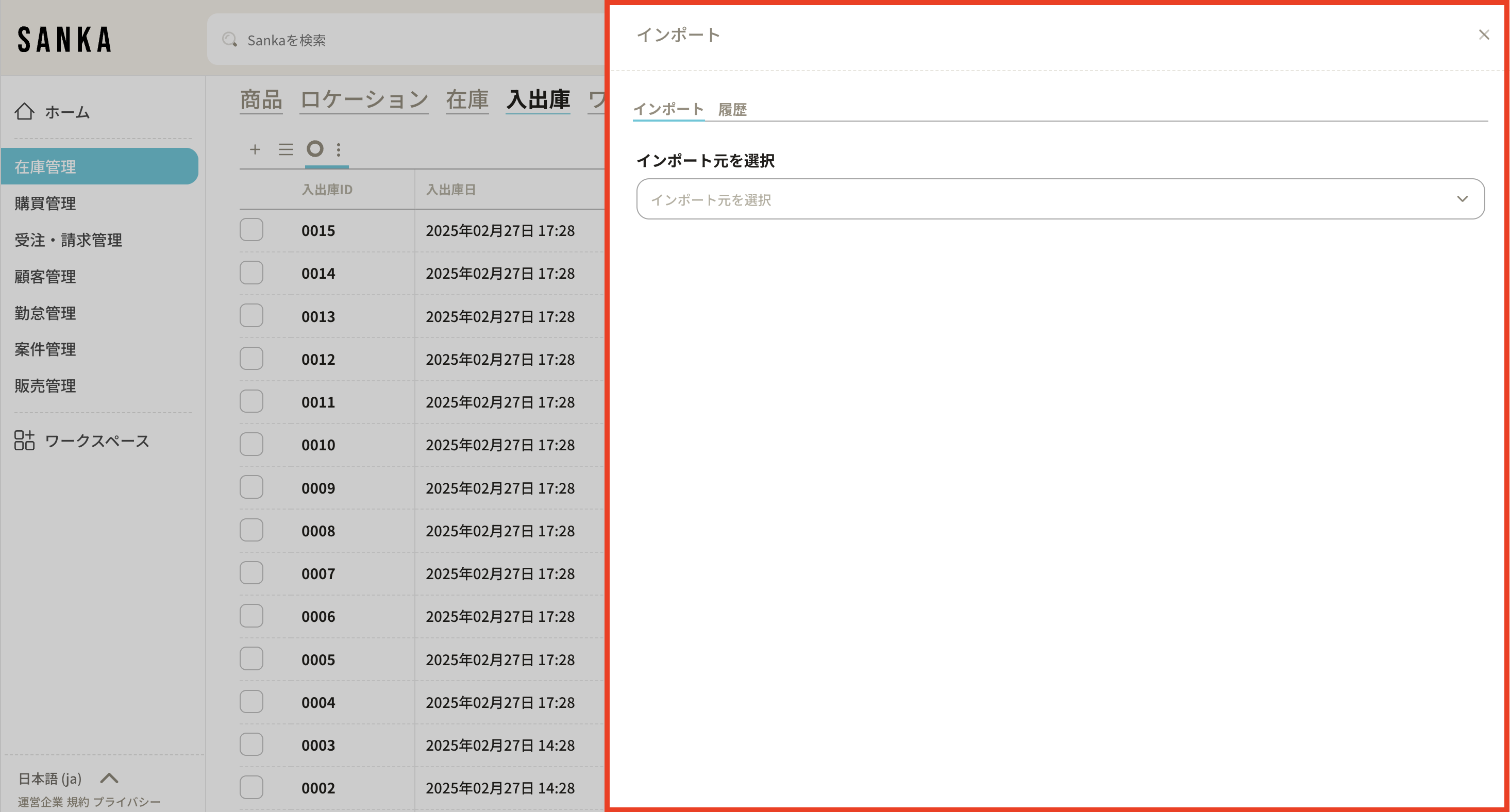
Task: Expand the dropdown chevron in import field
Action: pyautogui.click(x=1462, y=199)
